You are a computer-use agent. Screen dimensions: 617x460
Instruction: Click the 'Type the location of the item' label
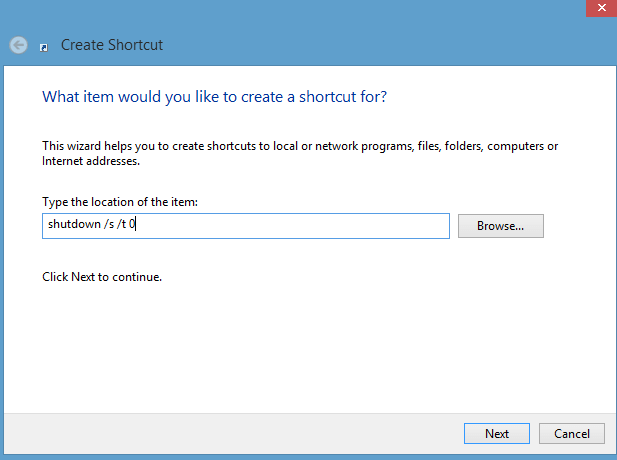(120, 202)
